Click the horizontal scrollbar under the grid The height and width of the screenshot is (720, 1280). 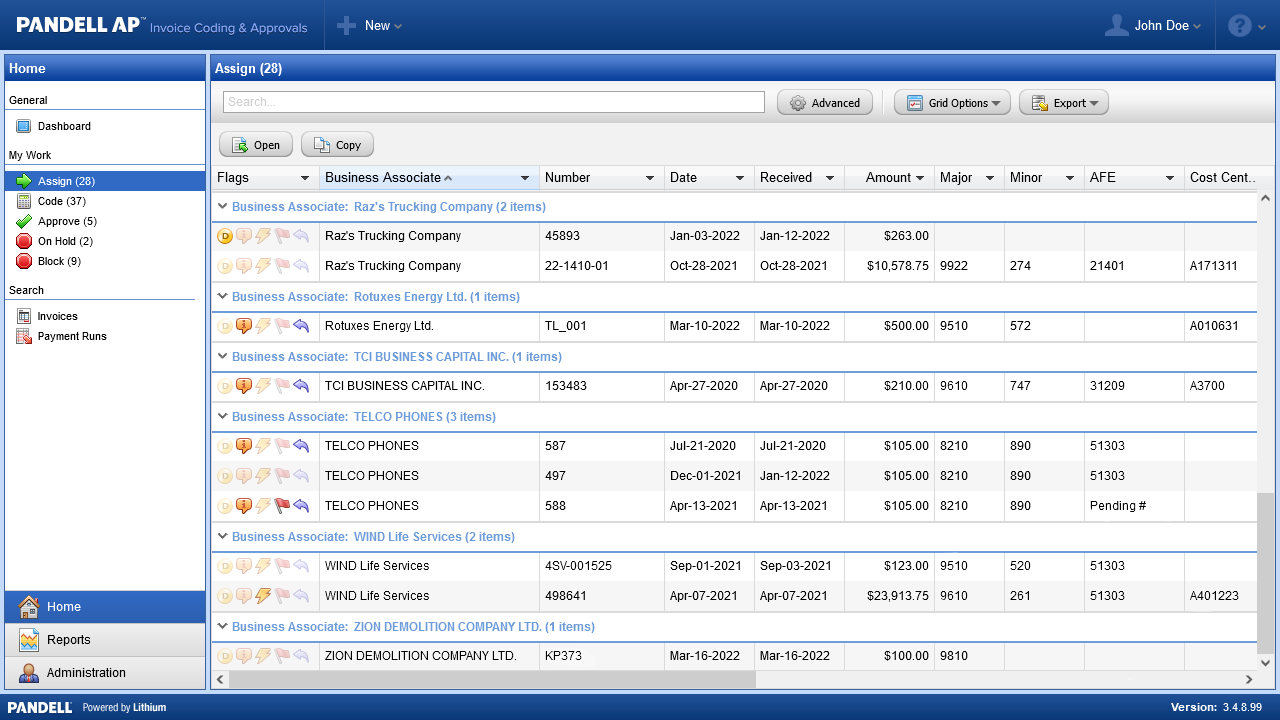492,679
